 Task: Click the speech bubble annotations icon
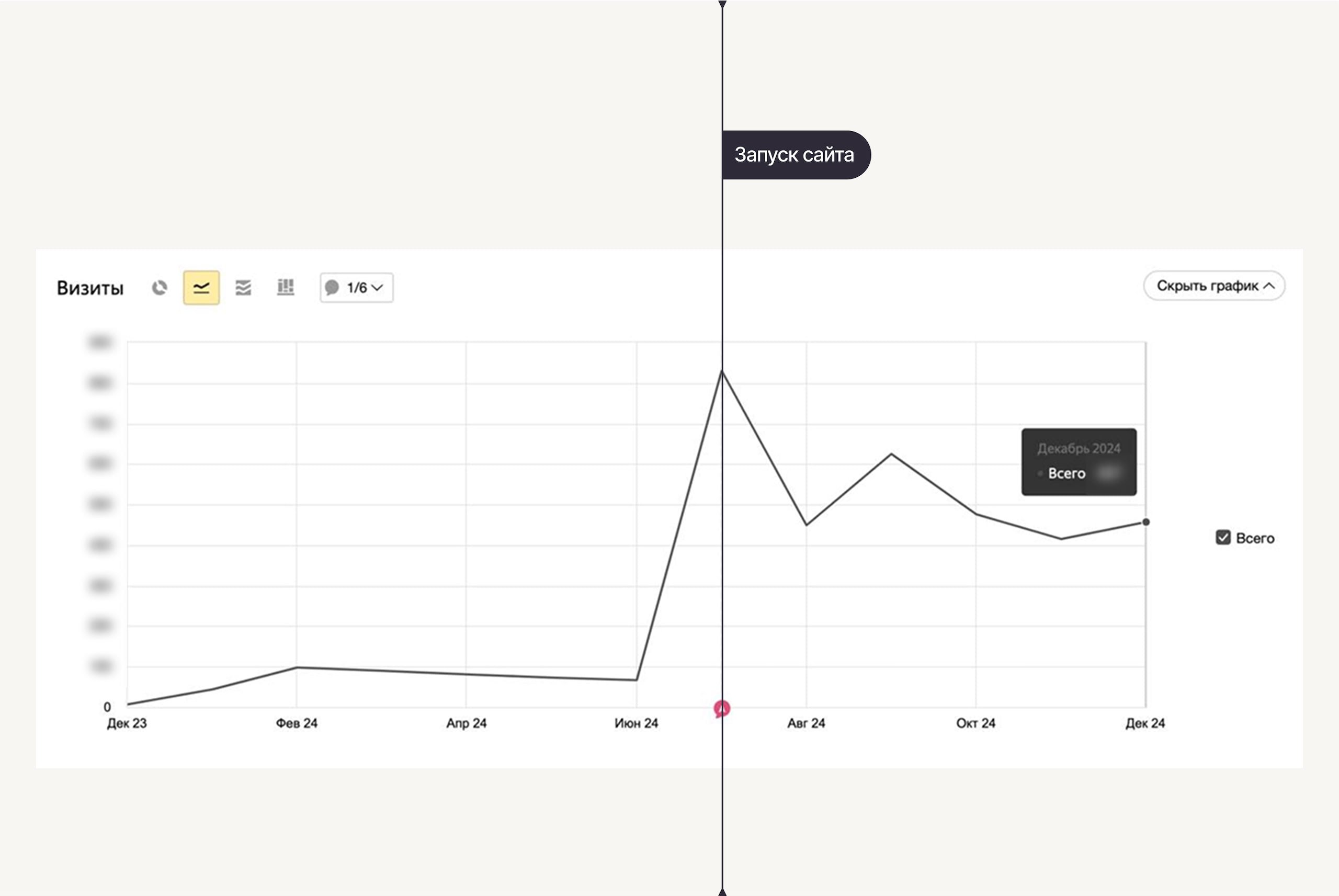coord(332,288)
